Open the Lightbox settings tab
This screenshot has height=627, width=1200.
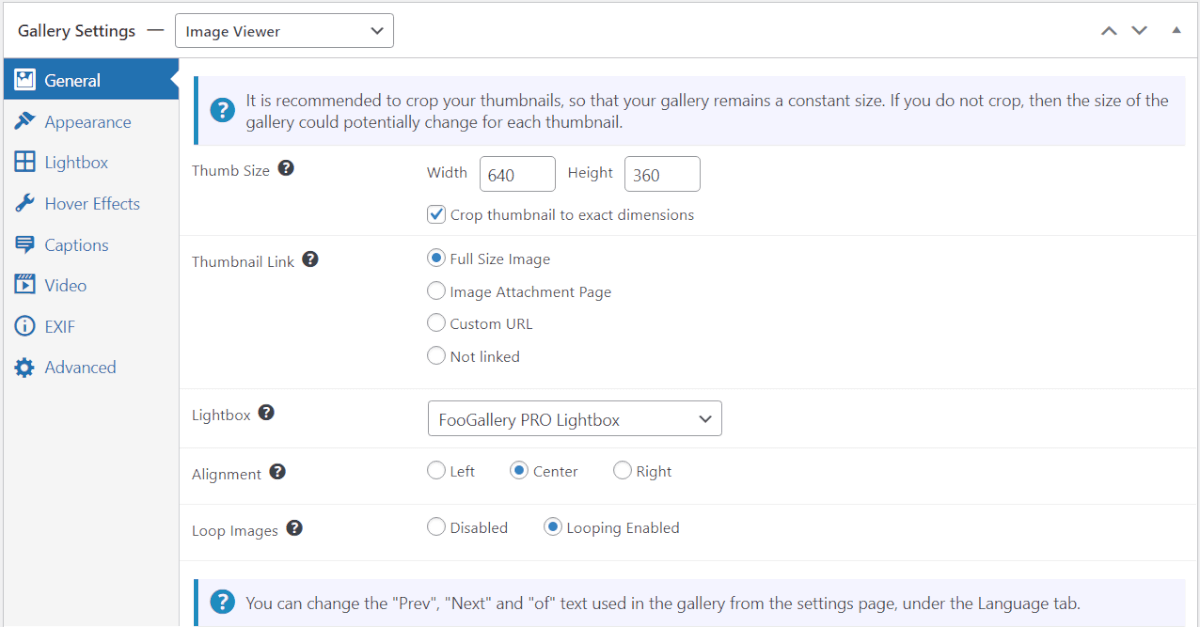click(91, 162)
